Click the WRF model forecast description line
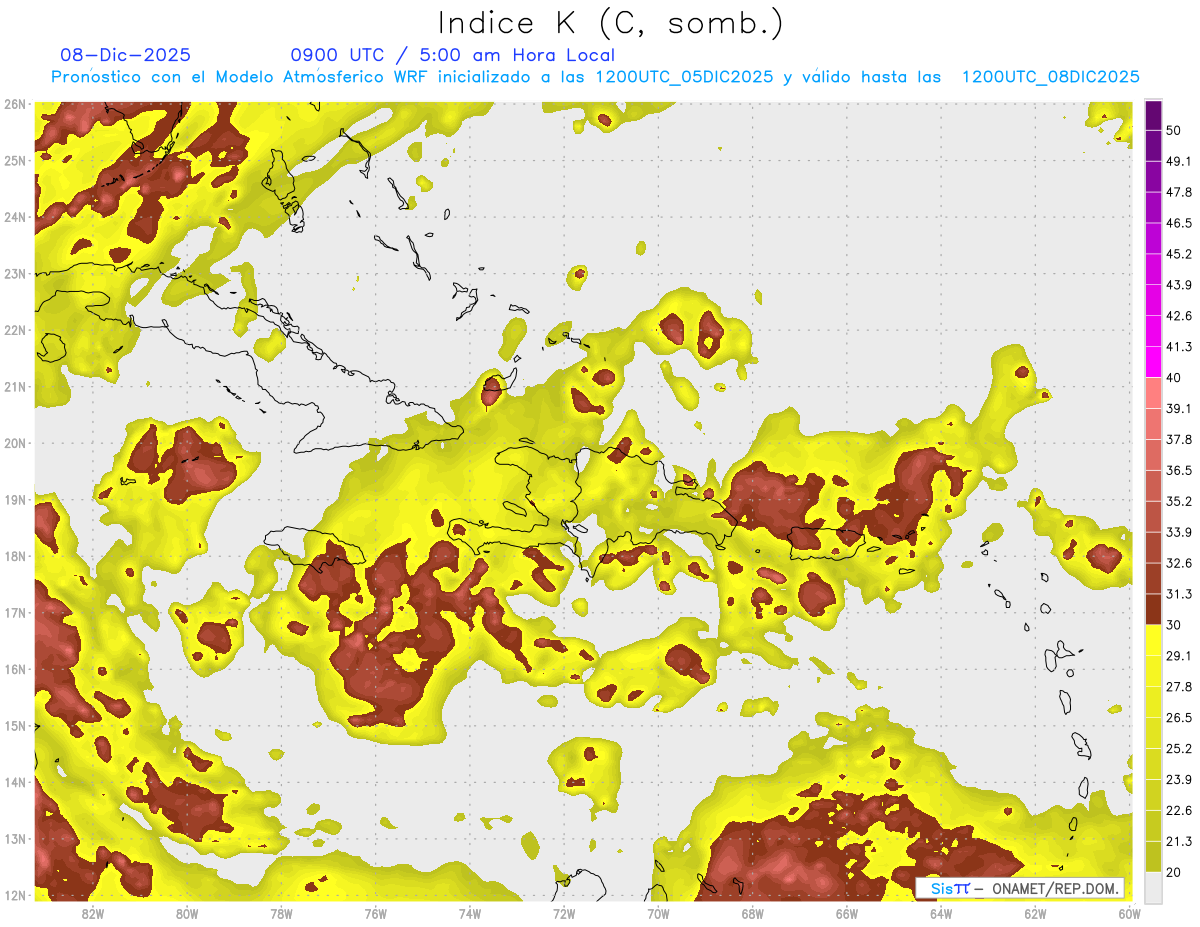Screen dimensions: 1200x927 click(x=595, y=77)
